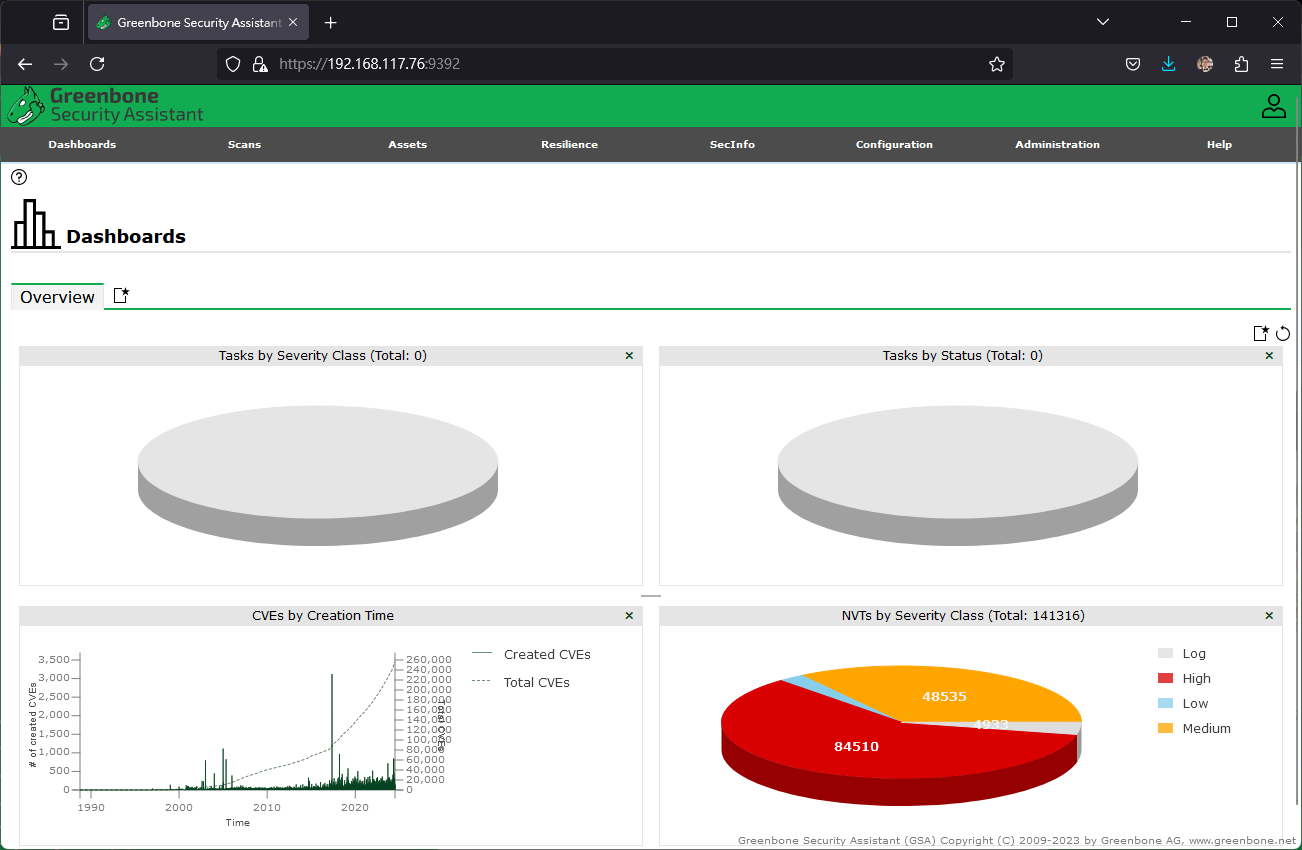
Task: Bookmark this page with the star icon
Action: coord(997,64)
